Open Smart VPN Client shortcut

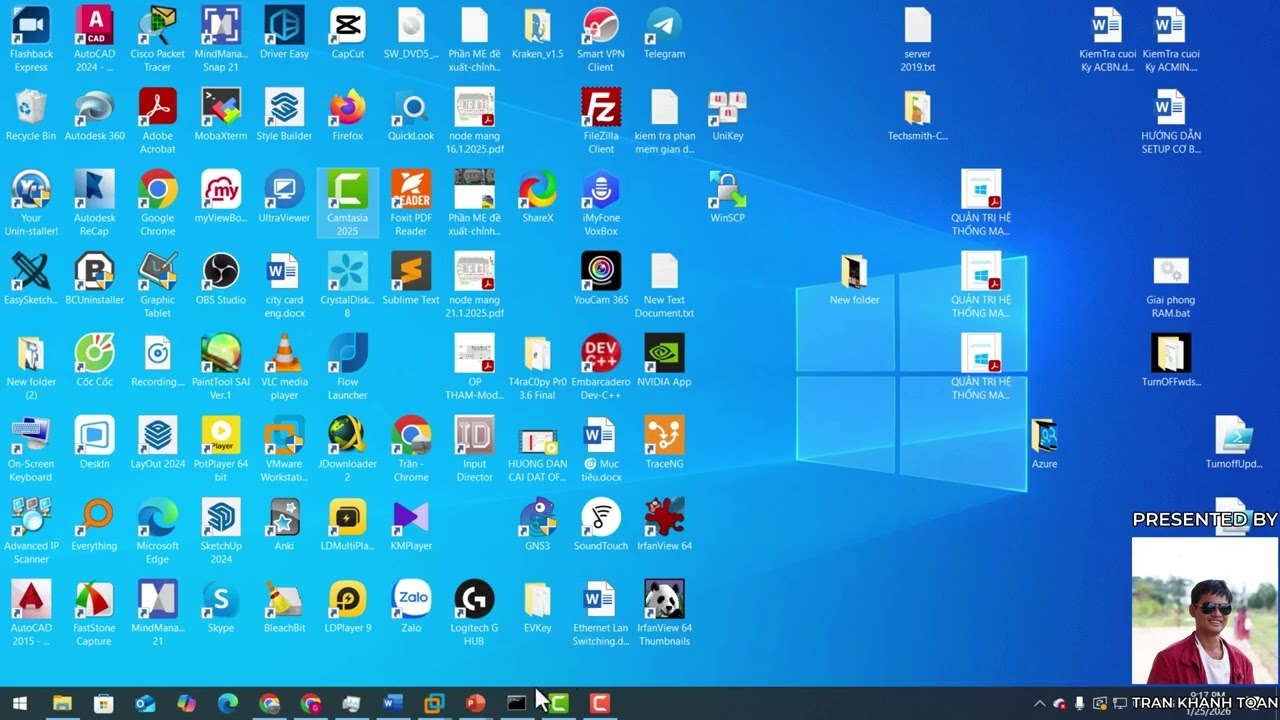pos(601,40)
